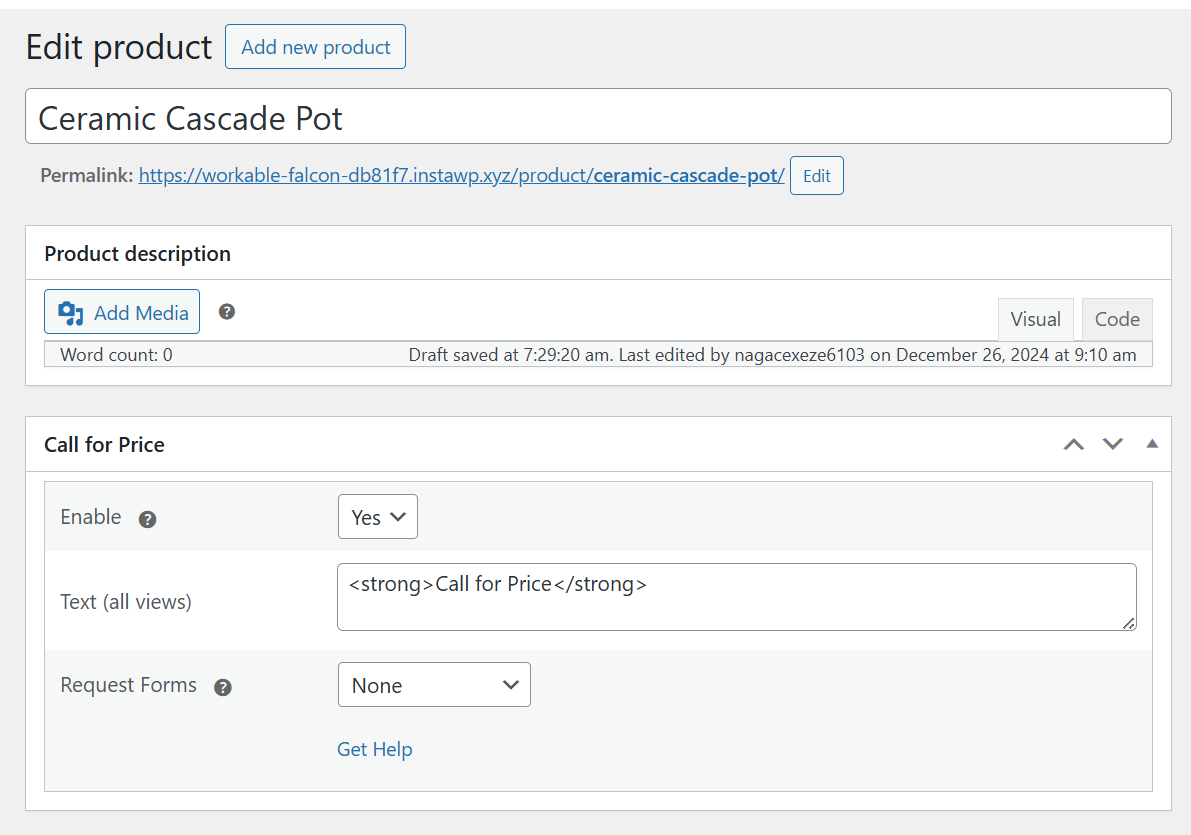Click the Get Help link

pos(374,749)
